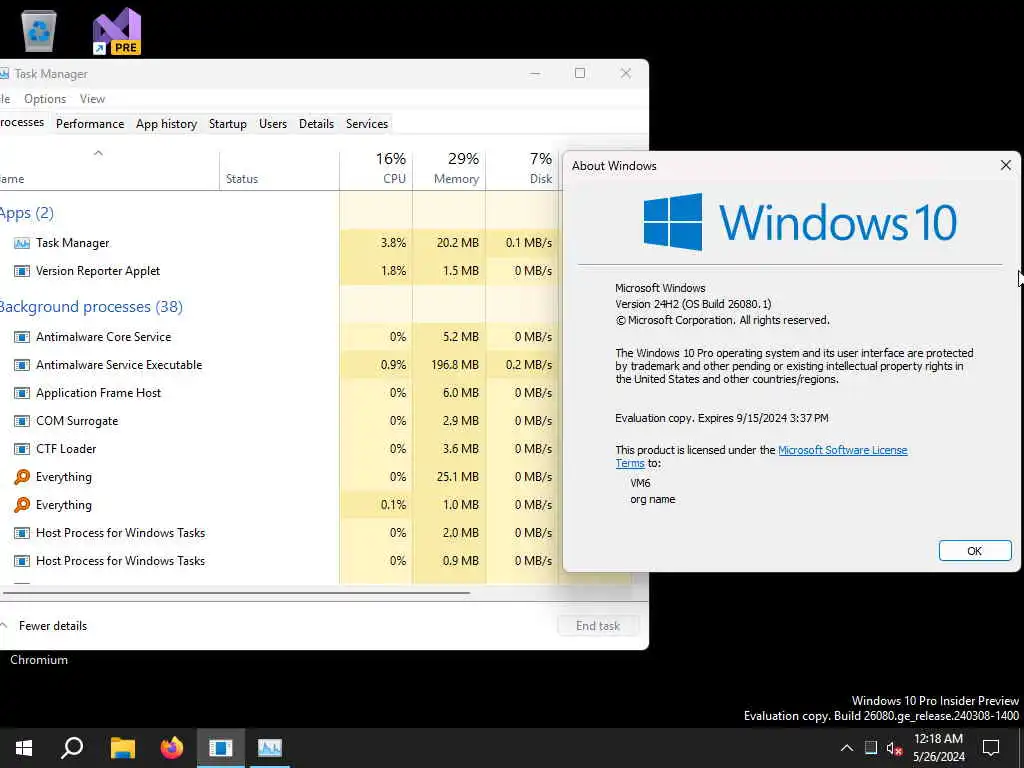The image size is (1024, 768).
Task: Sort processes by the CPU column
Action: [x=376, y=168]
